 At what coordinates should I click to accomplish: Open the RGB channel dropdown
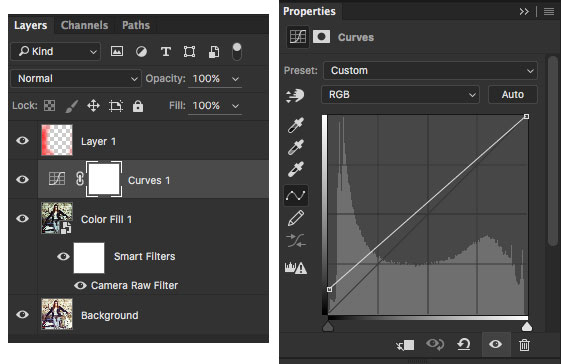[400, 95]
